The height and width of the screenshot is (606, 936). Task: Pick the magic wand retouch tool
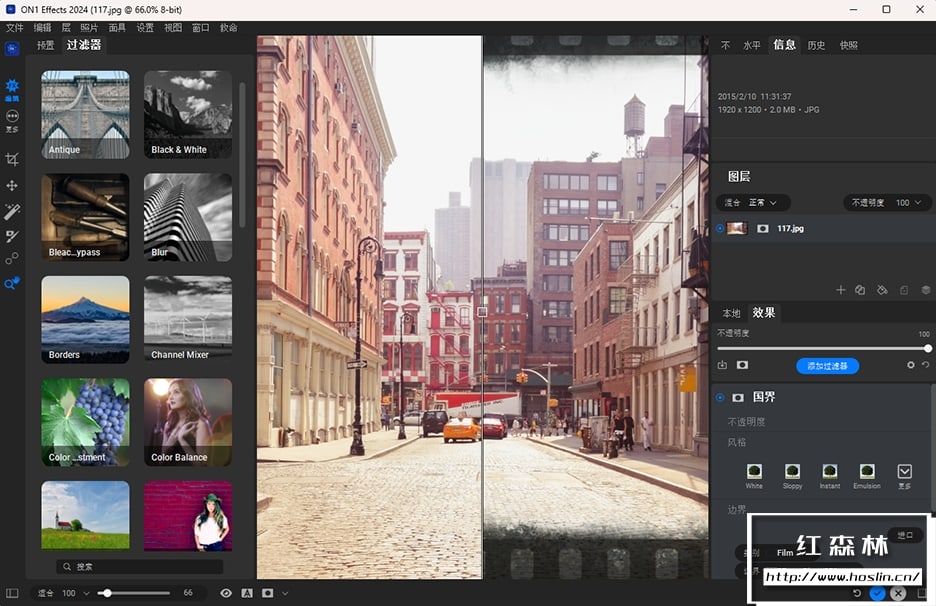[x=12, y=211]
